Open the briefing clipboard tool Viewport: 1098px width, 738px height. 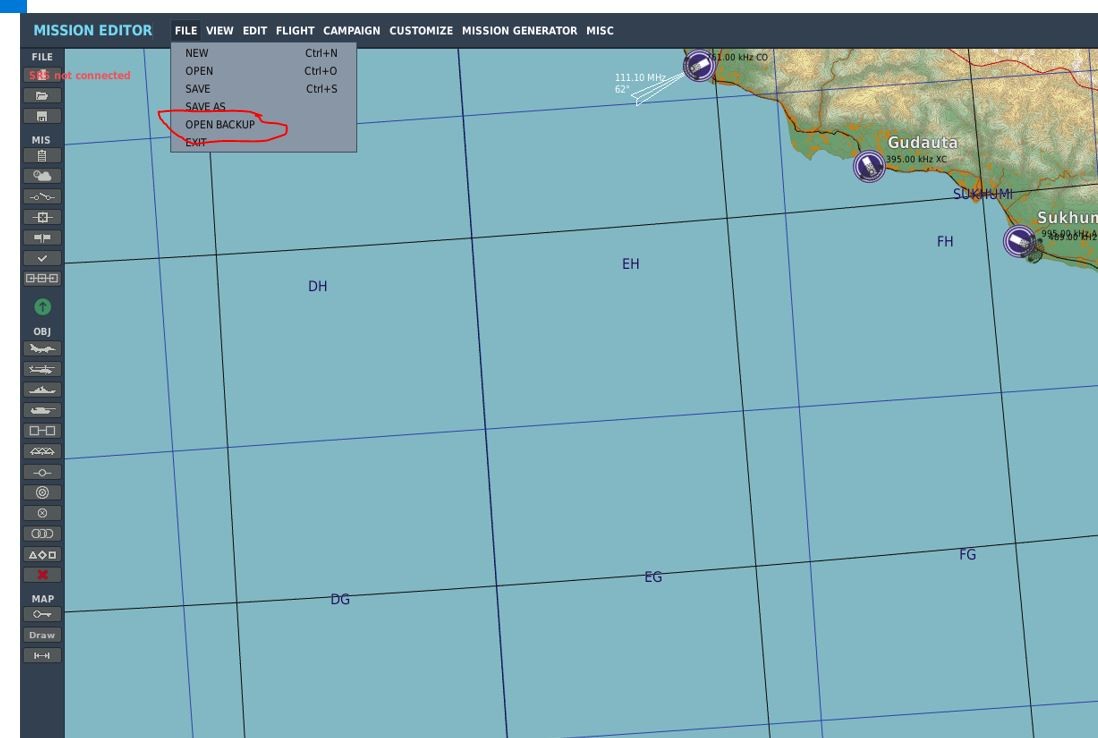[42, 156]
